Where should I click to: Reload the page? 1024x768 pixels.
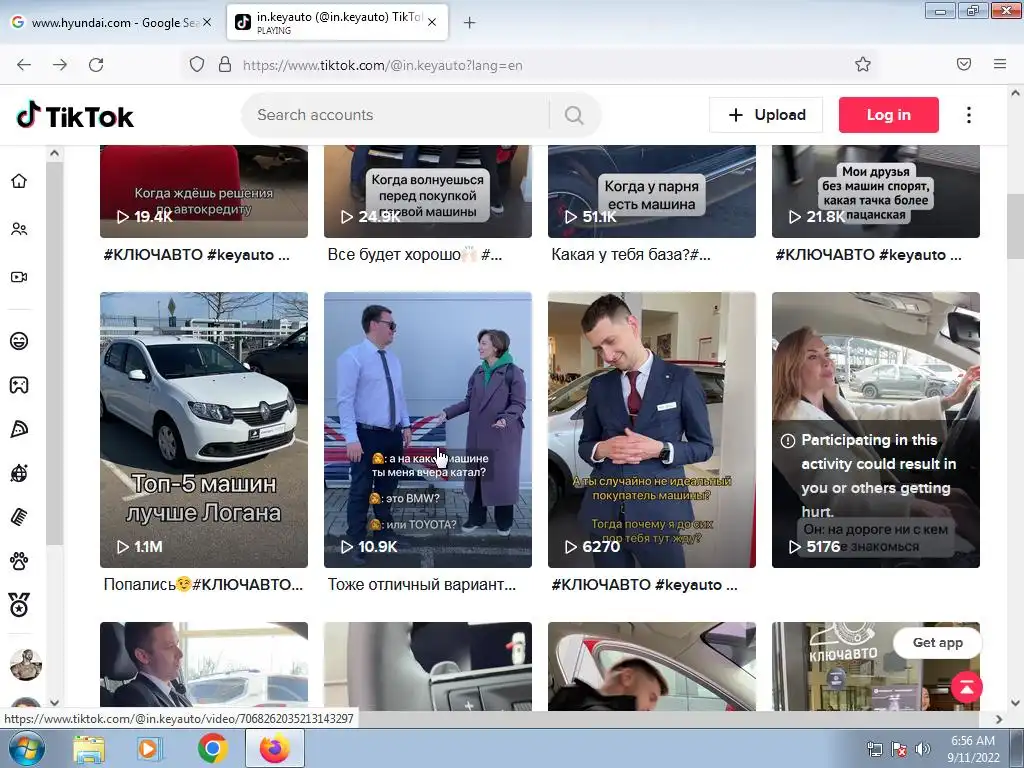(x=96, y=65)
